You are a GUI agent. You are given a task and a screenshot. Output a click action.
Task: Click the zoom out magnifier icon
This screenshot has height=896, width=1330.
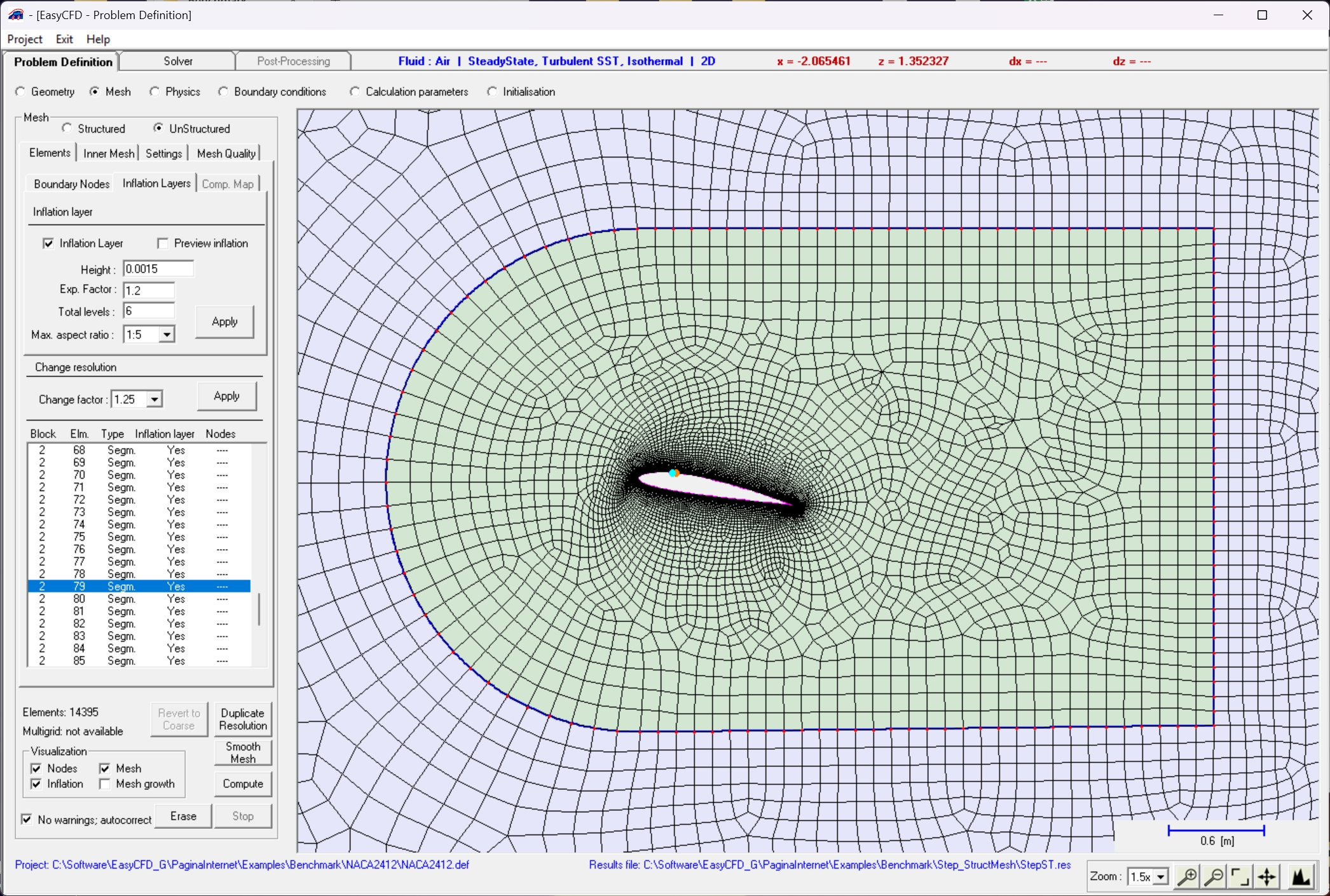[1214, 877]
